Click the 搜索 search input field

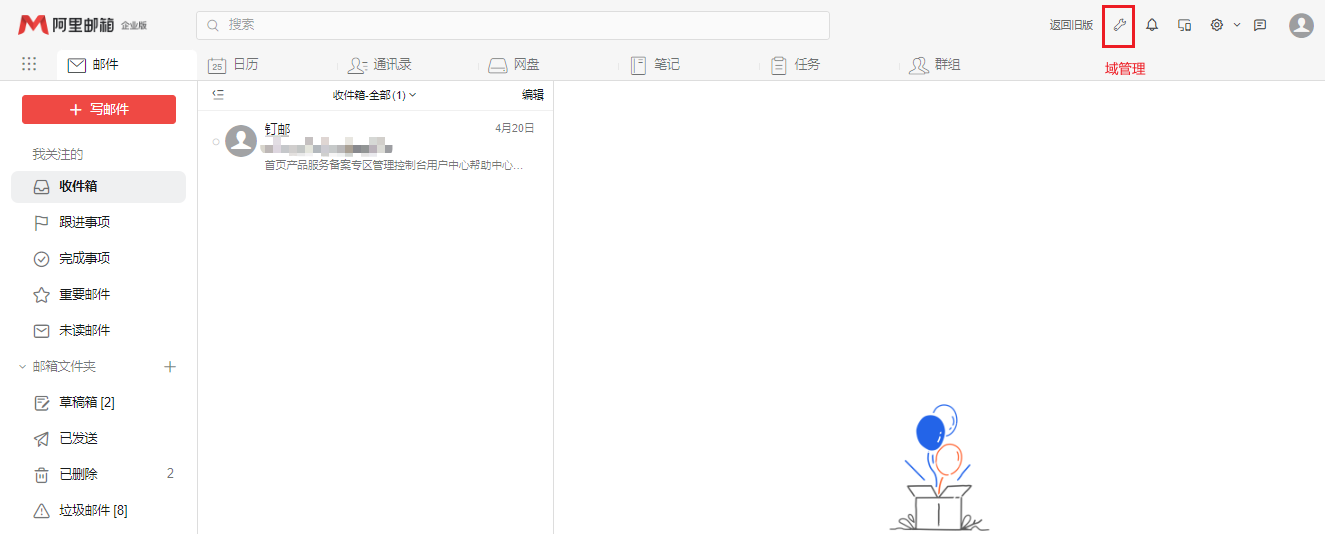(512, 25)
